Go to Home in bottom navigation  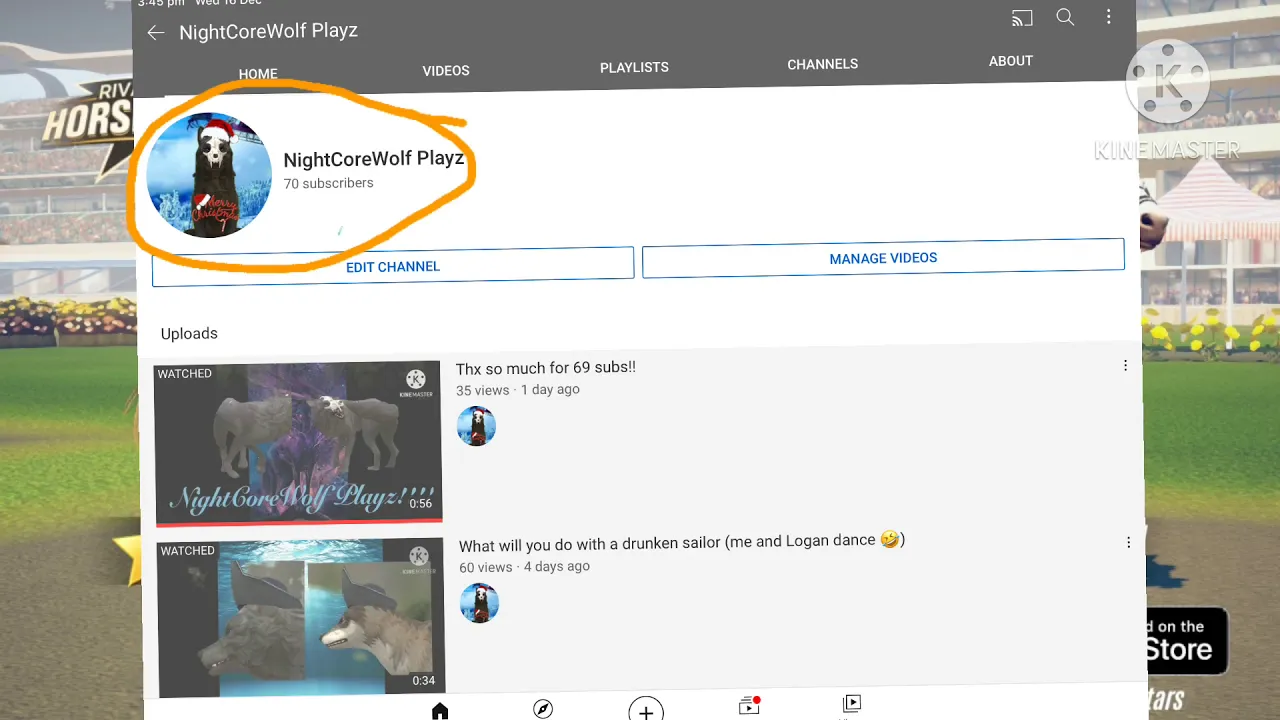440,711
